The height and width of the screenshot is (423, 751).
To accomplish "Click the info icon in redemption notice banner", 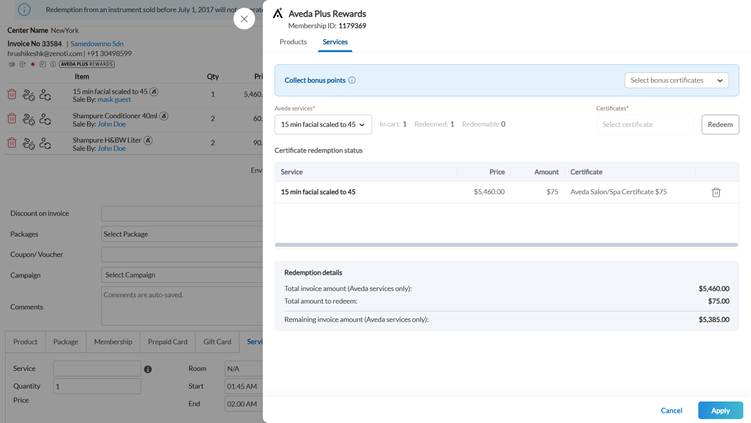I will (24, 9).
